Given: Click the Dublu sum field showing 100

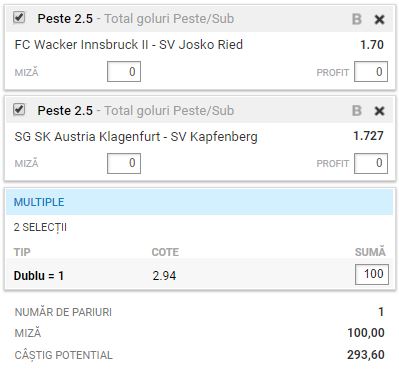Looking at the screenshot, I should click(x=372, y=274).
